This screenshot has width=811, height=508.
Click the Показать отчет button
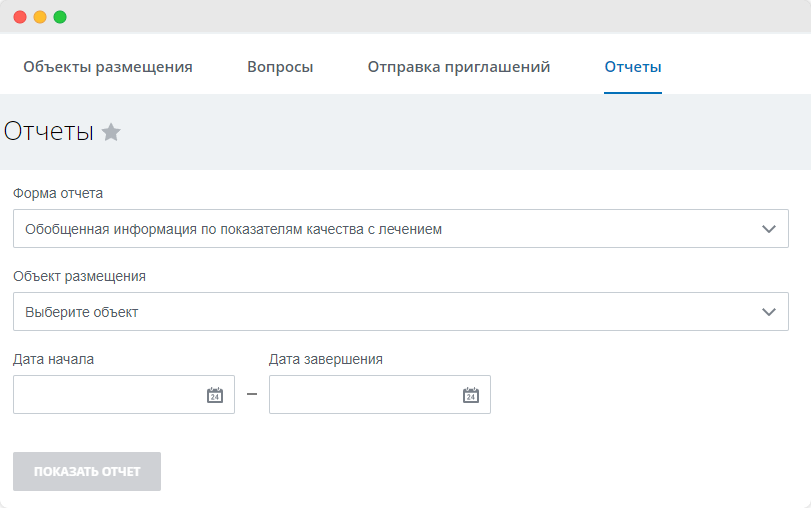pos(87,471)
